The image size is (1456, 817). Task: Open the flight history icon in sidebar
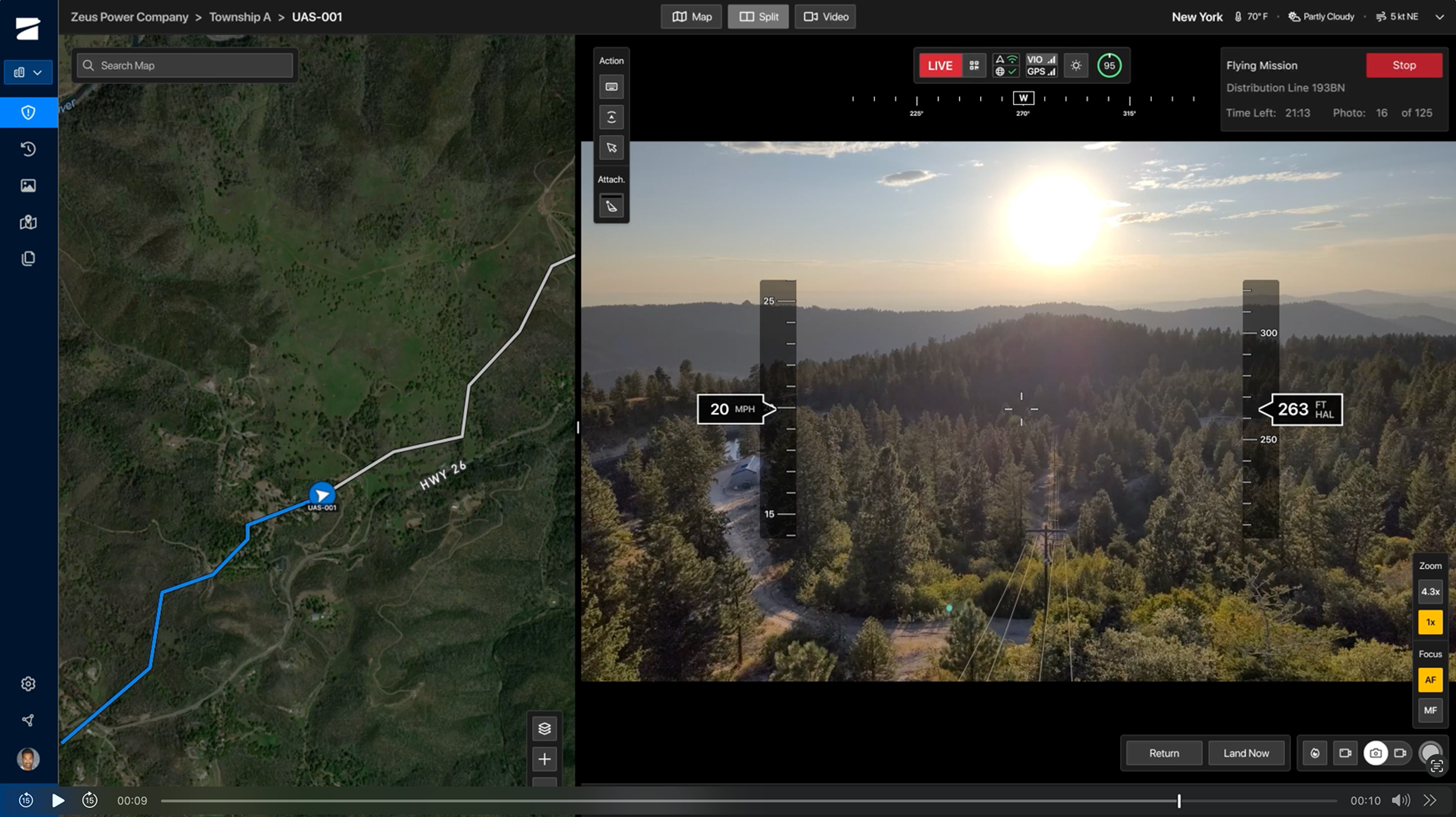click(x=28, y=149)
